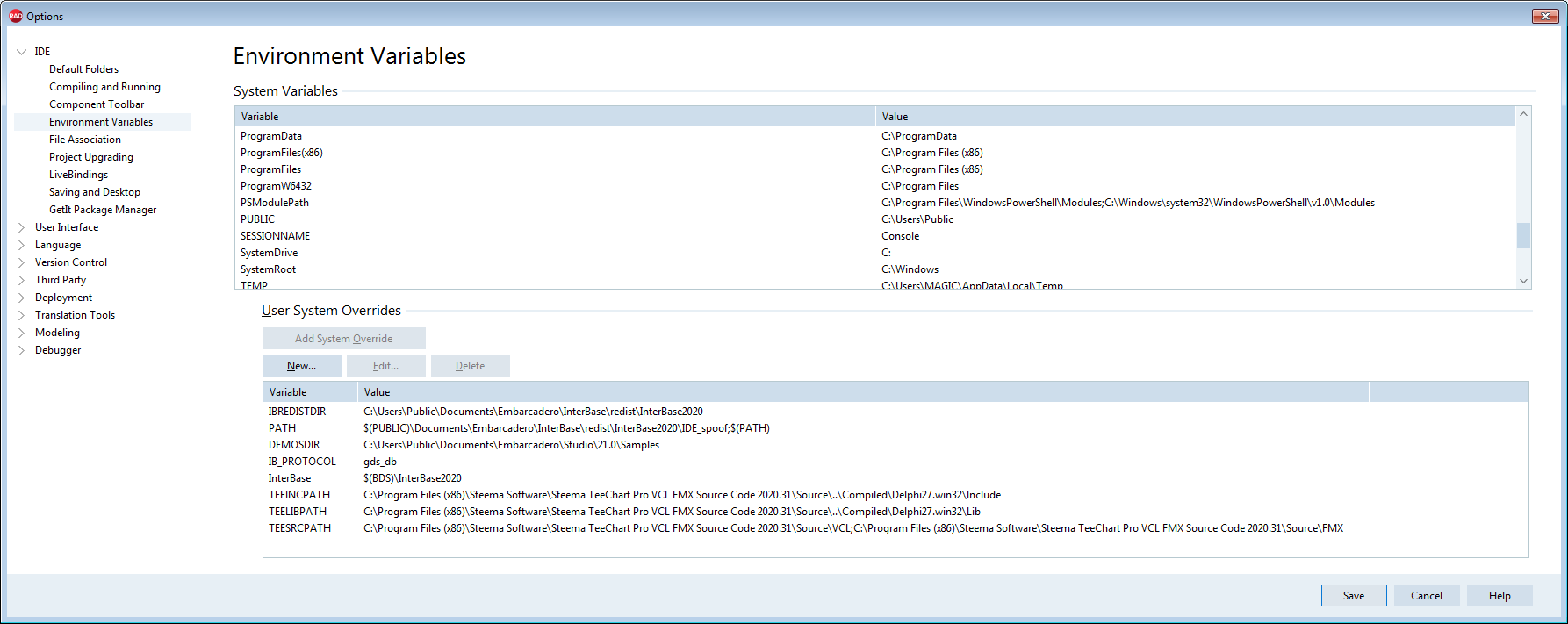Select Modeling tree label

pos(57,333)
